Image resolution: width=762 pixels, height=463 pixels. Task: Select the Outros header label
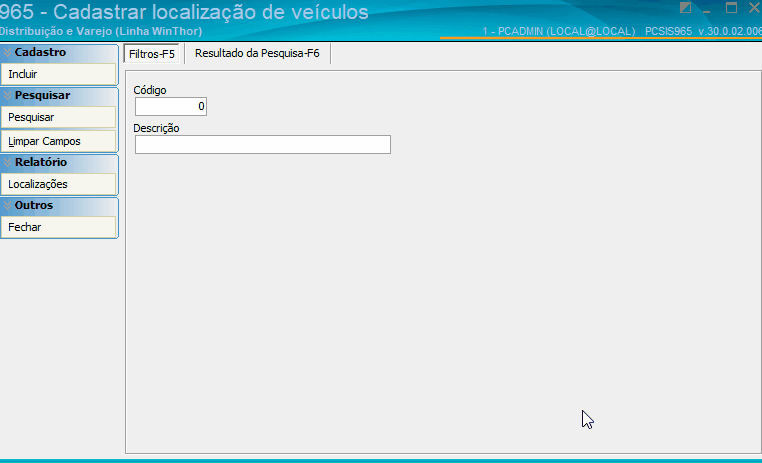(34, 205)
